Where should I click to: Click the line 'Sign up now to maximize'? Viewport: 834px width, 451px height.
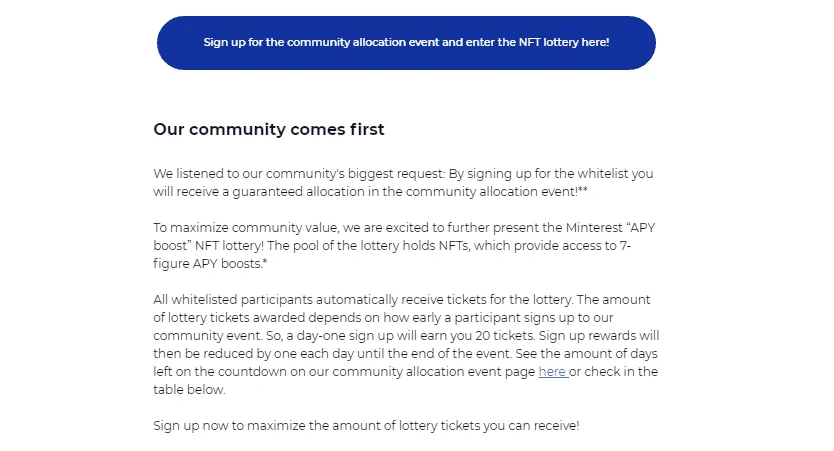(366, 425)
